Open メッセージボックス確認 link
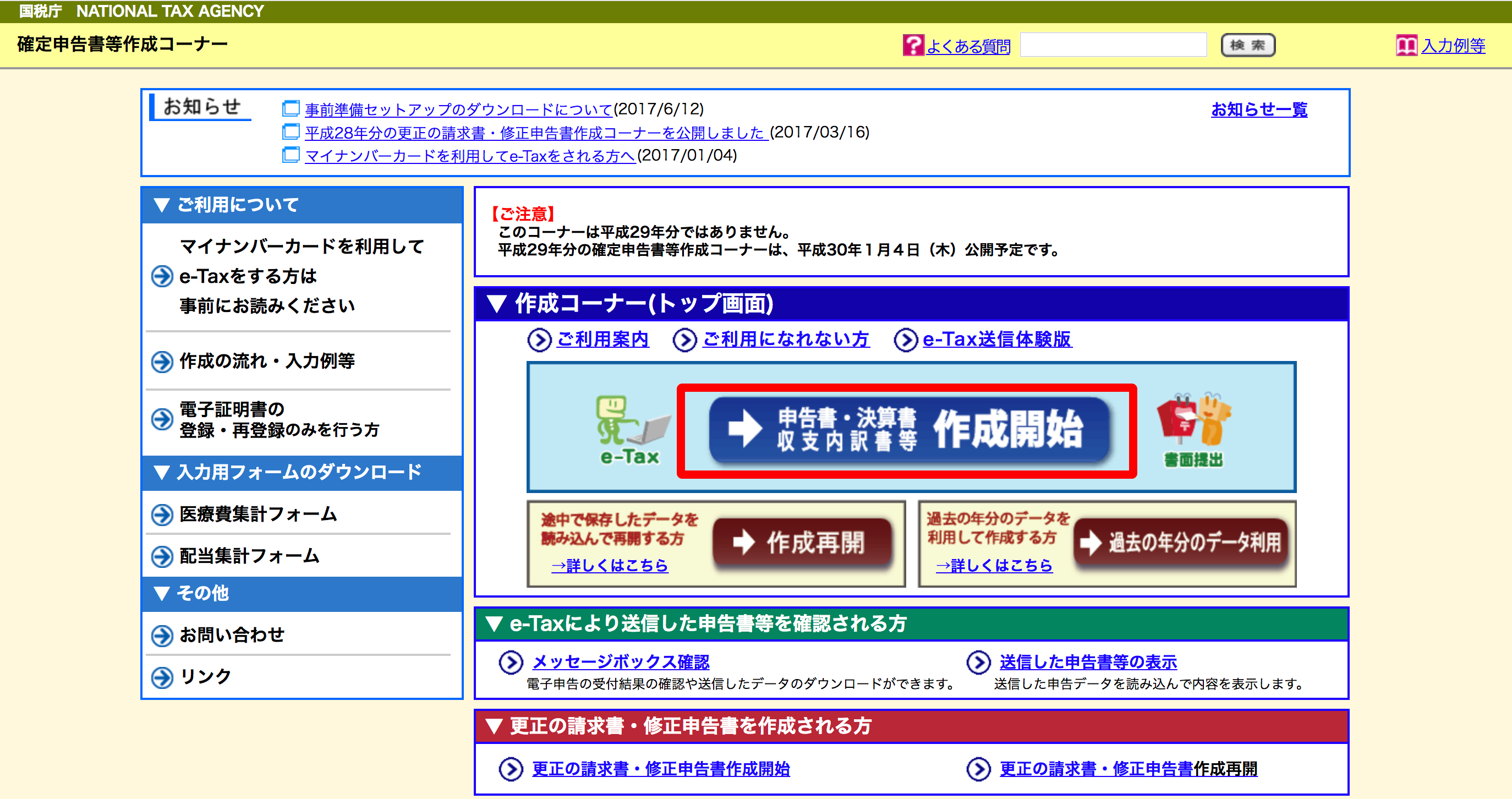Screen dimensions: 1512x799 (x=621, y=662)
